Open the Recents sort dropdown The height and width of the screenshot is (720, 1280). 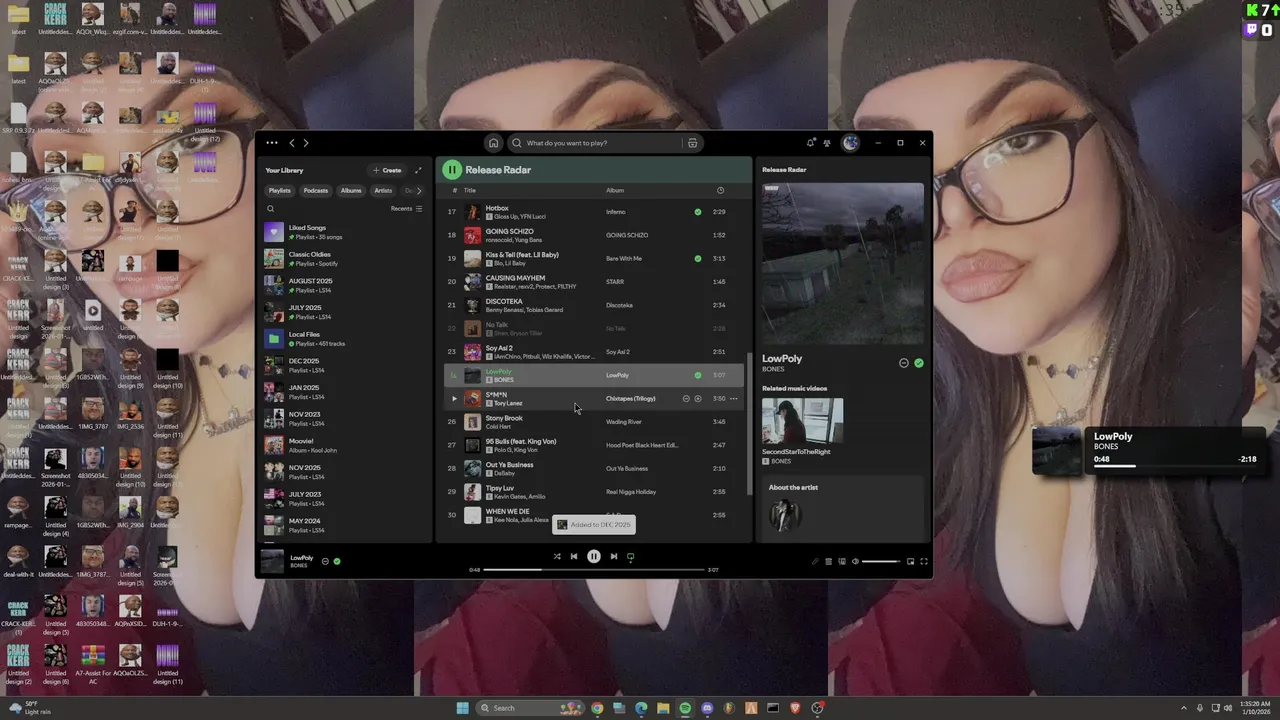pos(406,209)
